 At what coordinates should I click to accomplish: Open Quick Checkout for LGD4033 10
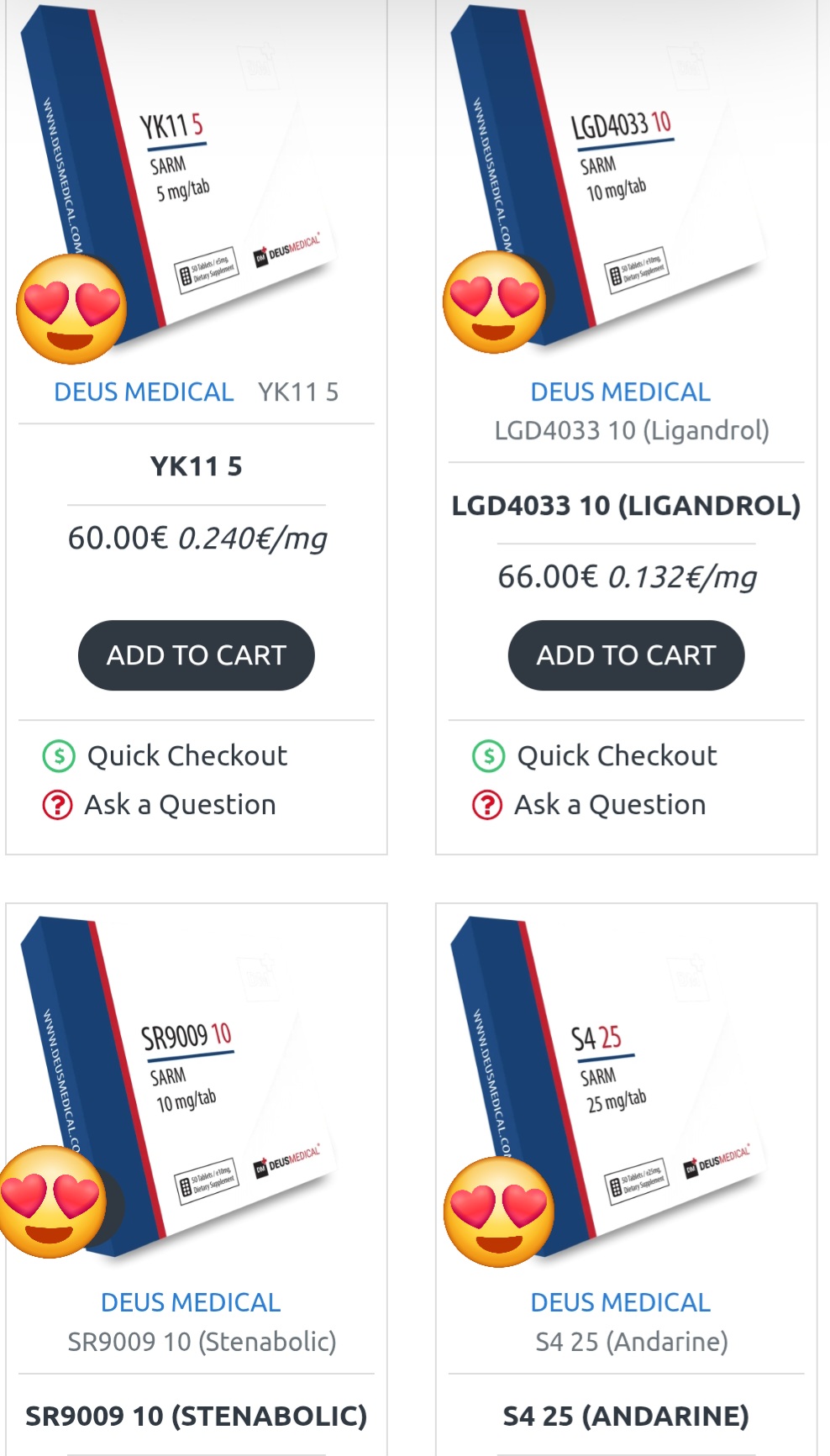[x=617, y=756]
